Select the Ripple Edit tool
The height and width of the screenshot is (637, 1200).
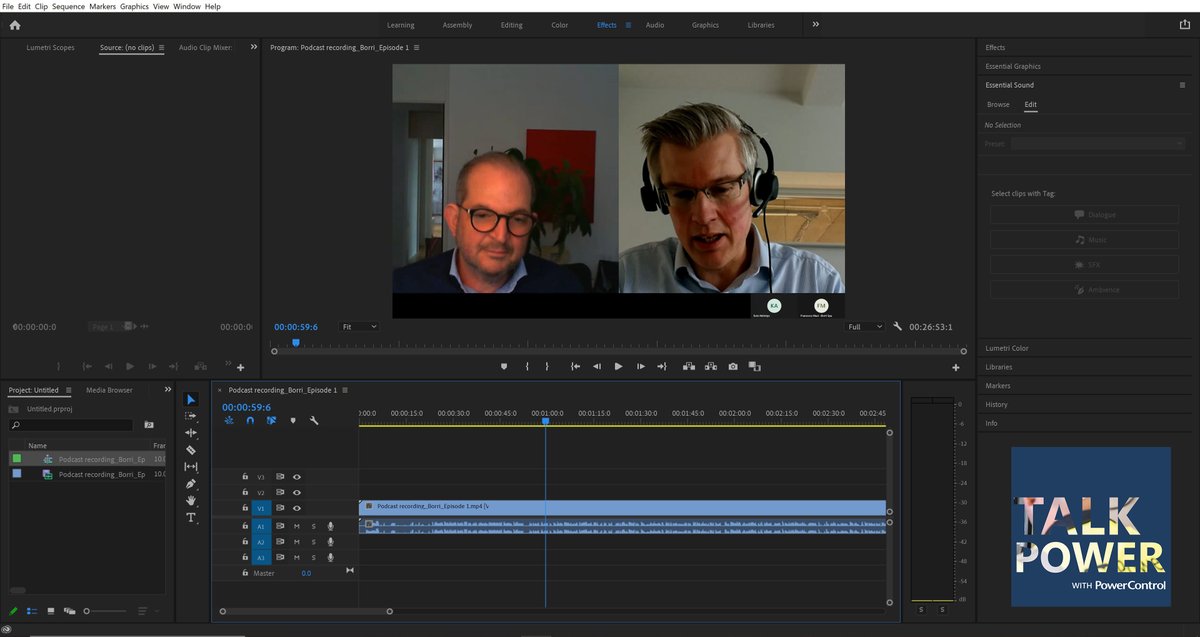point(191,433)
